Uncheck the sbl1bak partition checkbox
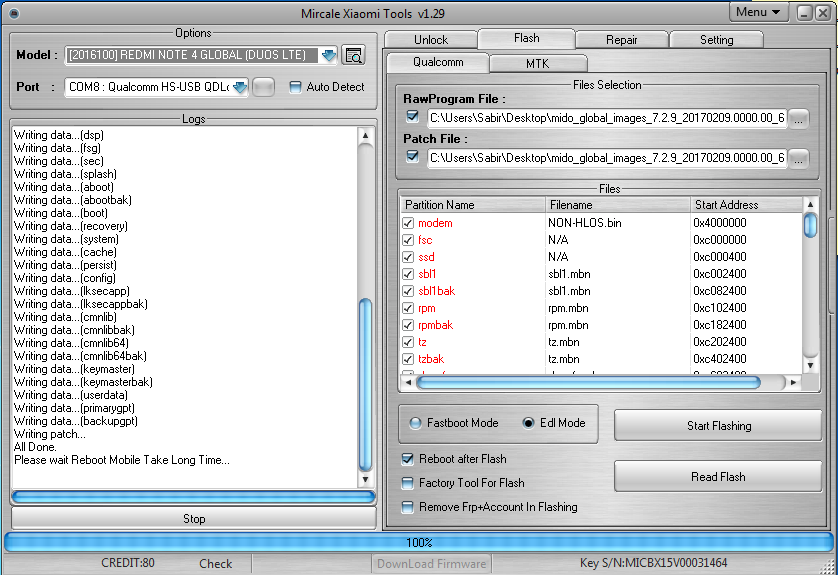 point(408,291)
